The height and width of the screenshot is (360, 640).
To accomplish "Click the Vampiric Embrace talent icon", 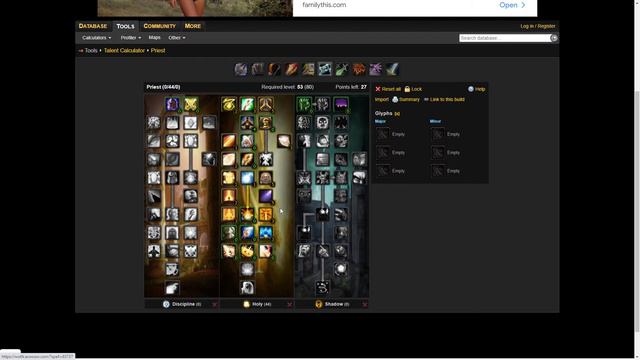I will pyautogui.click(x=322, y=178).
